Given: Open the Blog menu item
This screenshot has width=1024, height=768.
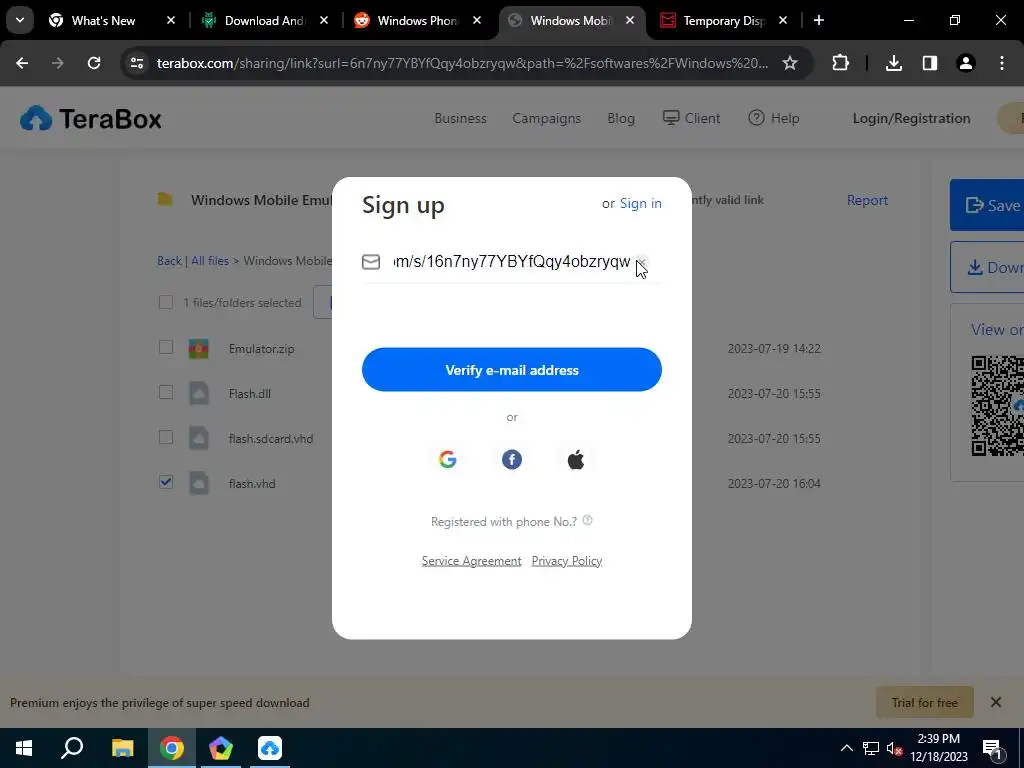Looking at the screenshot, I should click(x=621, y=118).
